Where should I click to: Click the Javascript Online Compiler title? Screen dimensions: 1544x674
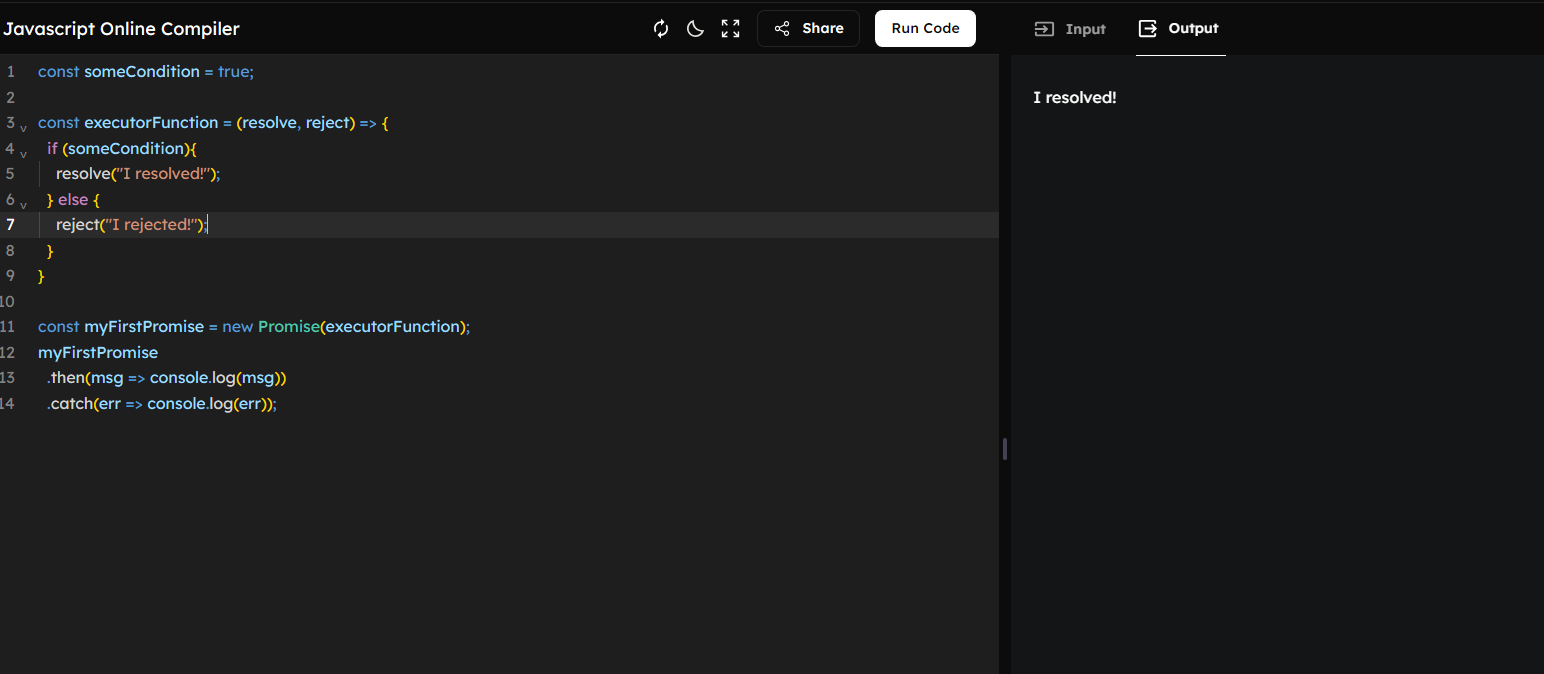pos(121,29)
